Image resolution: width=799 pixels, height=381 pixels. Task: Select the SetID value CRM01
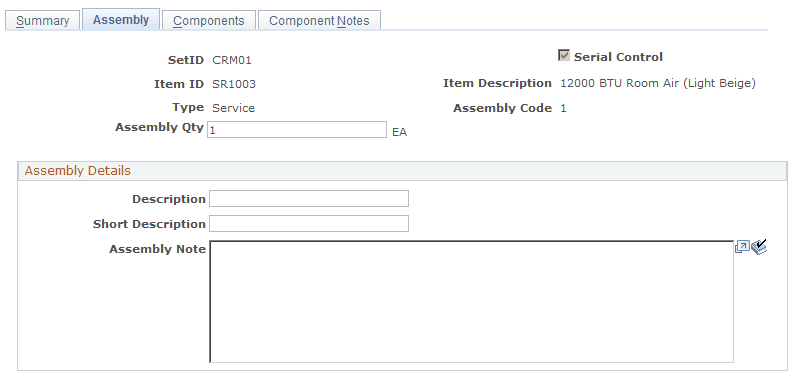tap(232, 60)
